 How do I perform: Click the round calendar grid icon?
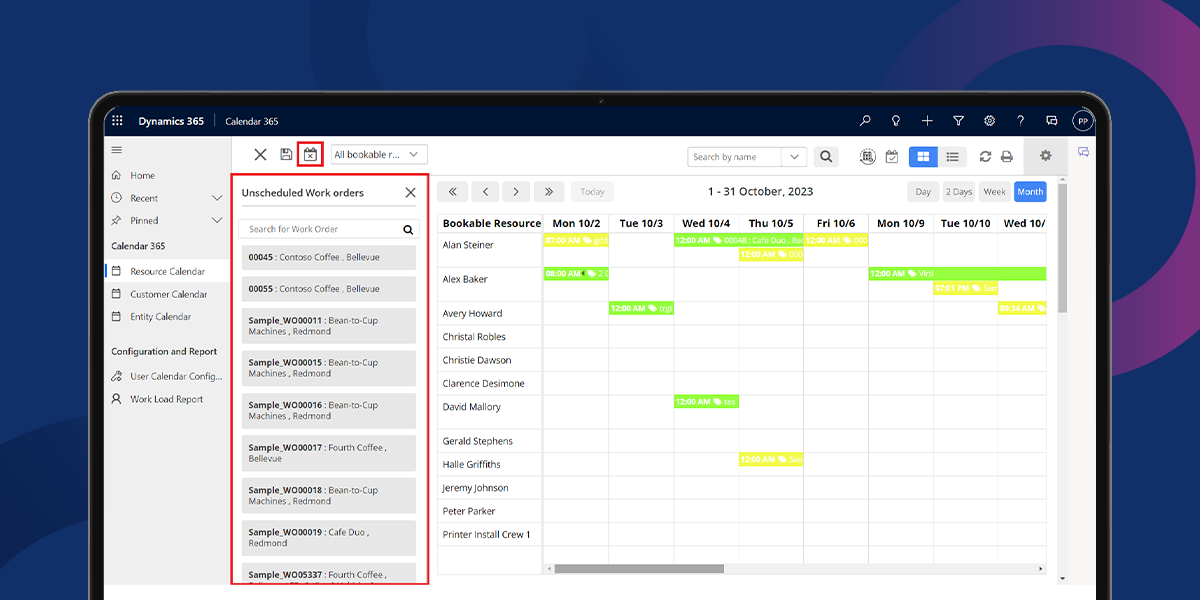click(x=867, y=157)
